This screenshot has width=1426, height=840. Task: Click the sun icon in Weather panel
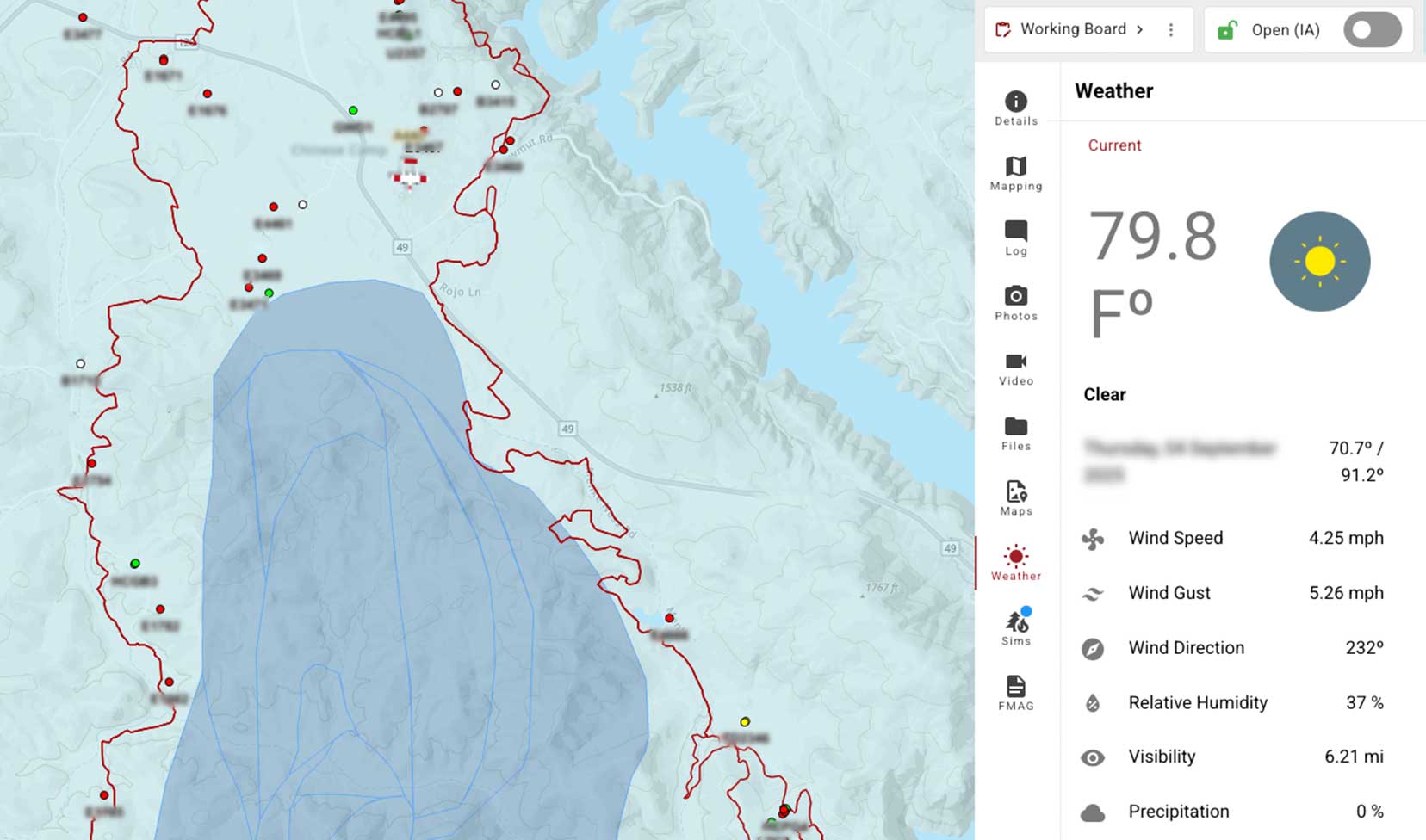pyautogui.click(x=1318, y=261)
